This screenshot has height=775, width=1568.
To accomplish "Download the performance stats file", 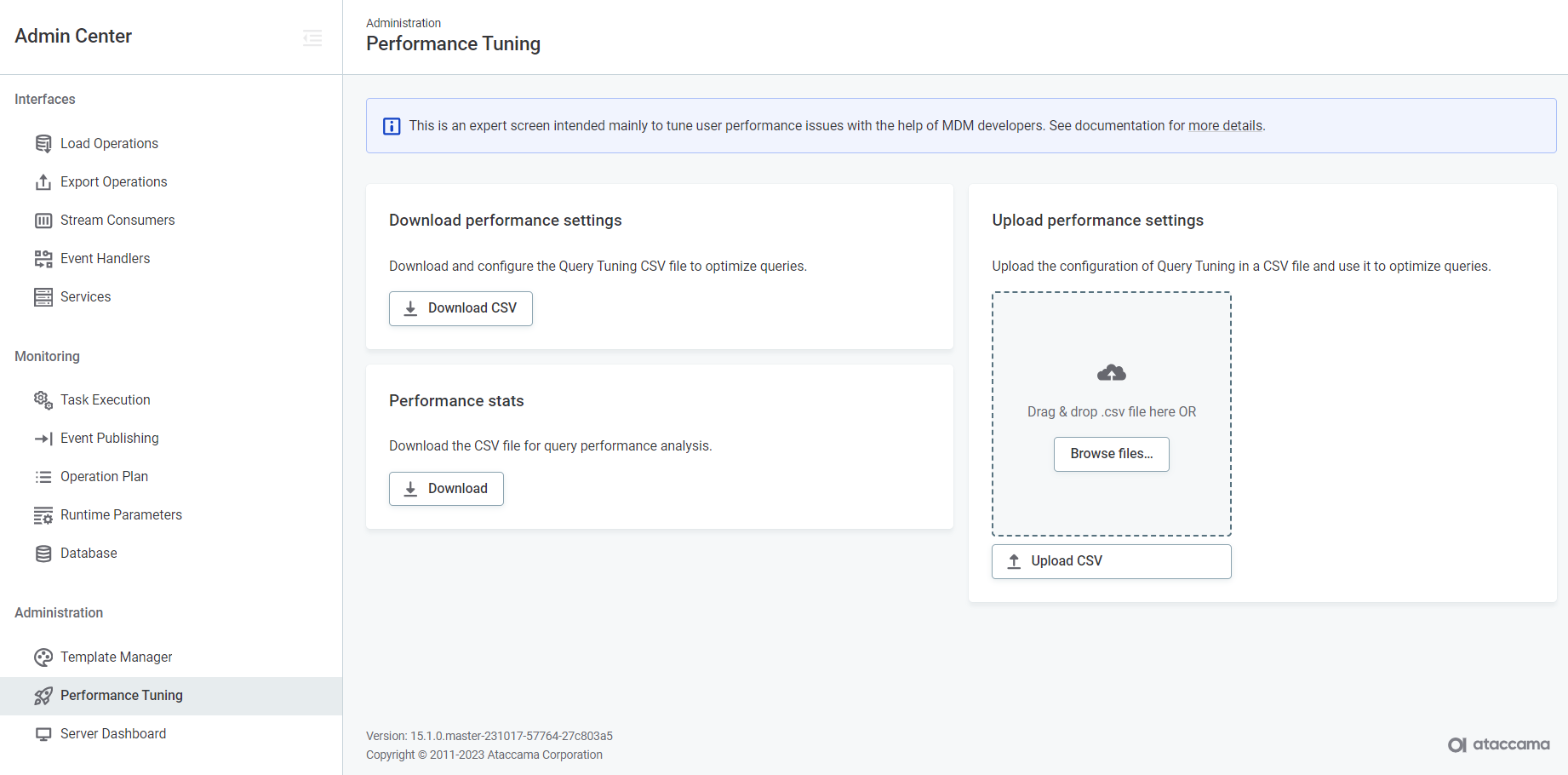I will pyautogui.click(x=446, y=489).
